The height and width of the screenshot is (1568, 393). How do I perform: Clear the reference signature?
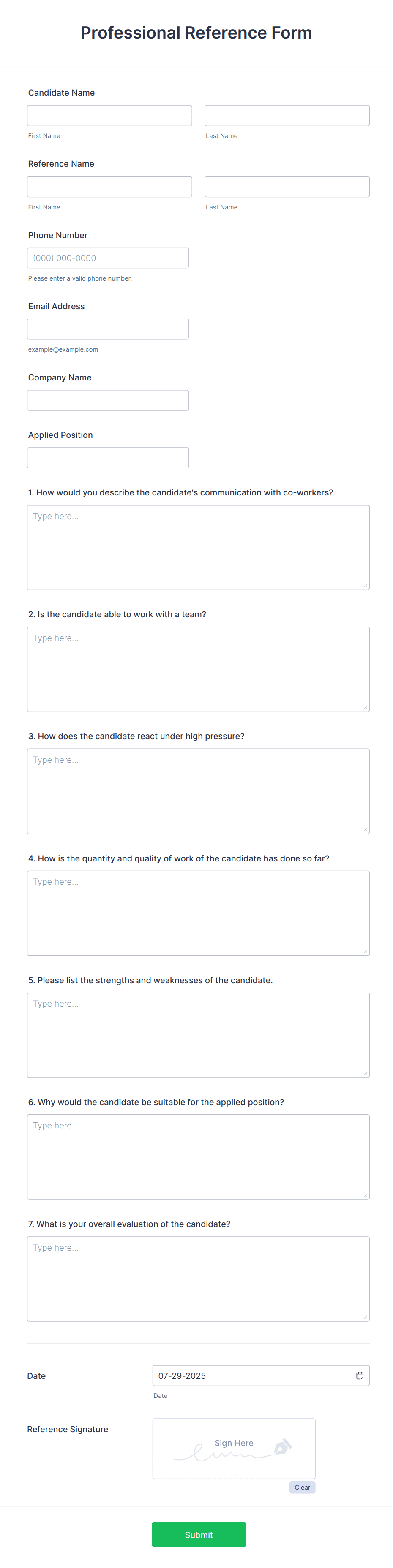[302, 1487]
